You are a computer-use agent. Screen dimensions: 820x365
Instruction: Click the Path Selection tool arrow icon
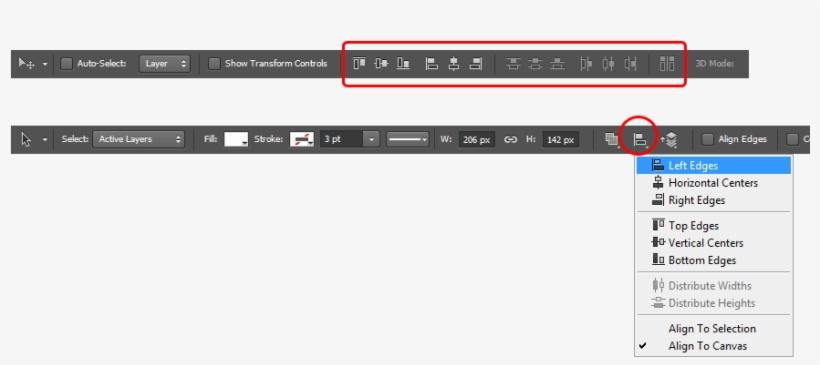point(26,139)
